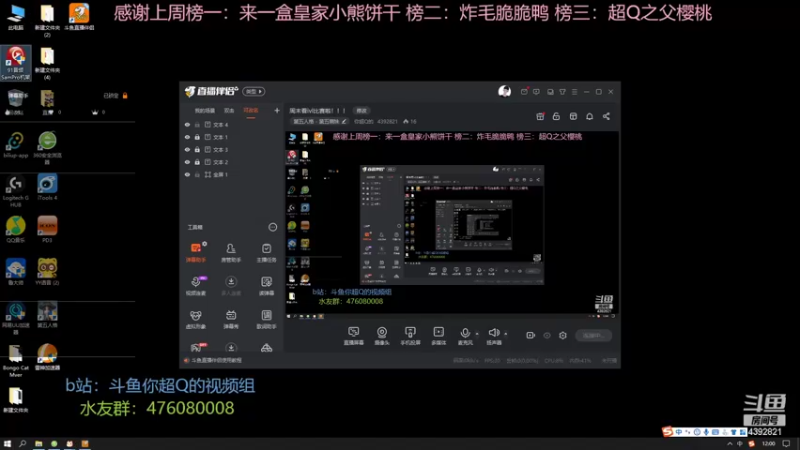The image size is (800, 450).
Task: Open the hamburger menu in title bar
Action: pos(574,92)
